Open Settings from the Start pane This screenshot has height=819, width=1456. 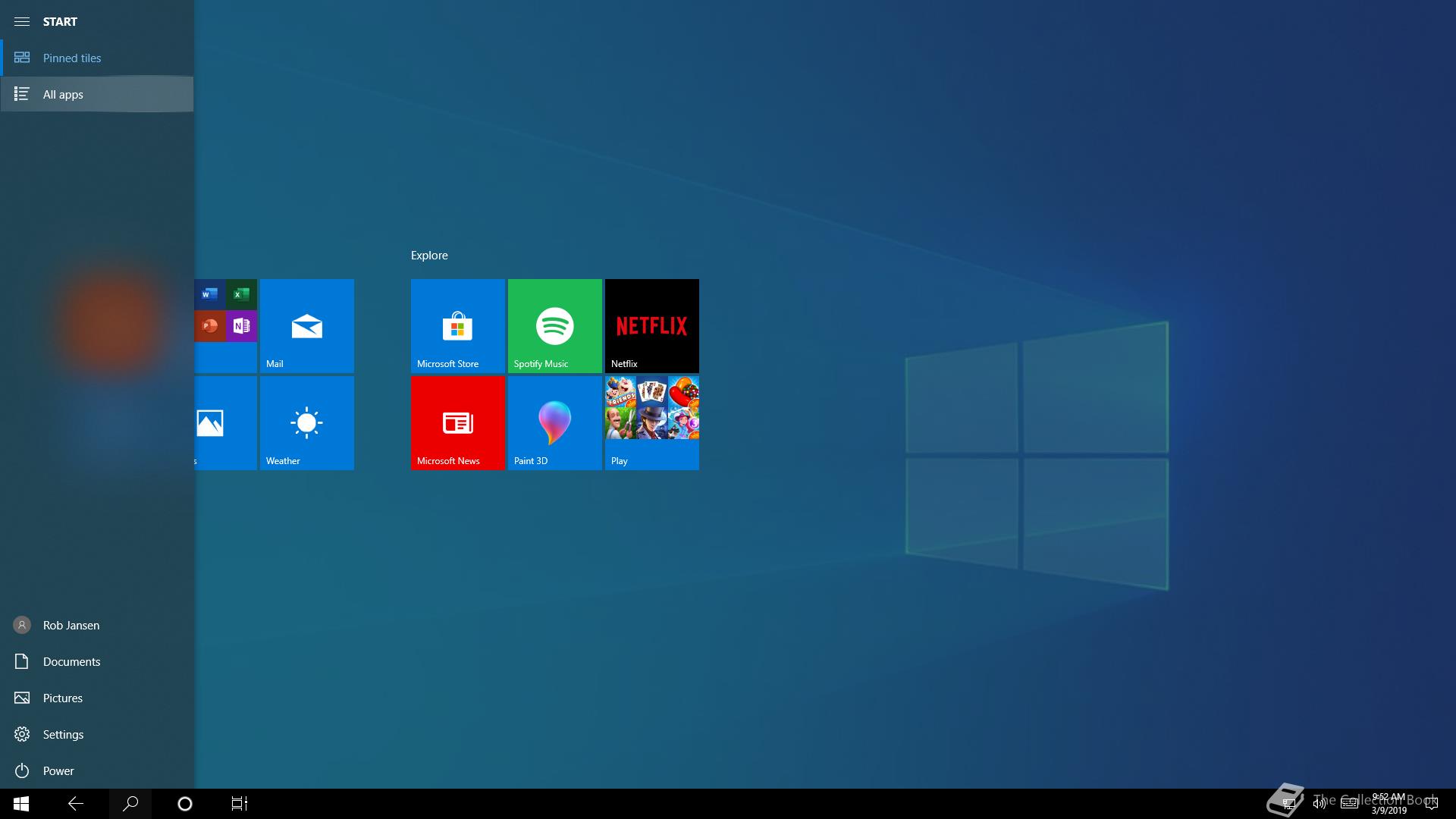click(x=97, y=734)
